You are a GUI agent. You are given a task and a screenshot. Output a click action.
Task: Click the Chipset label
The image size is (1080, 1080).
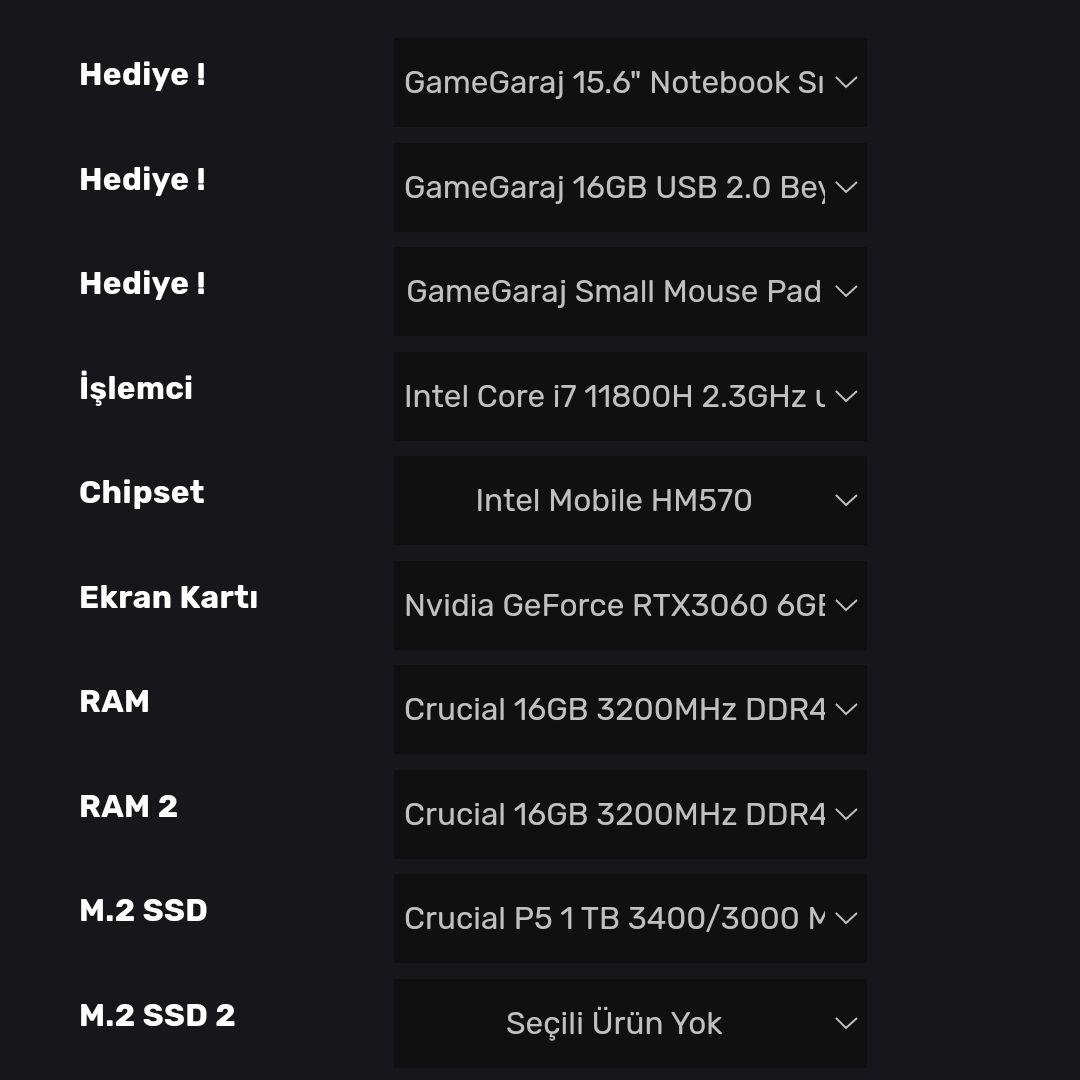142,493
